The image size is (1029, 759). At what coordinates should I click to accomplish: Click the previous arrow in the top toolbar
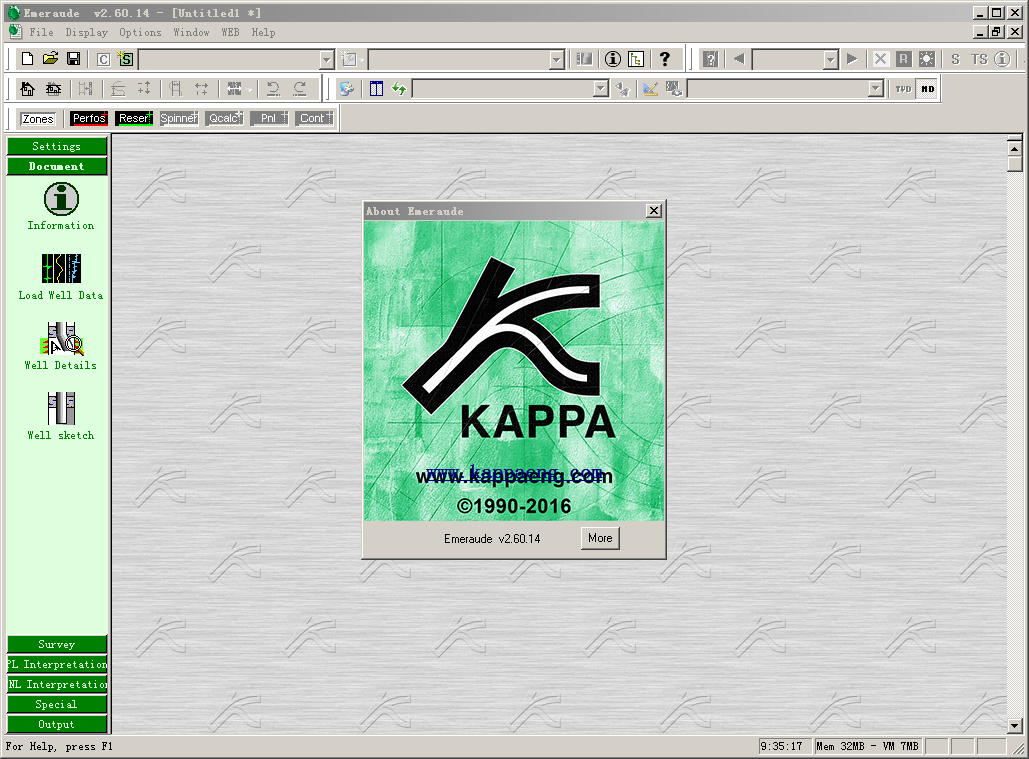[739, 59]
